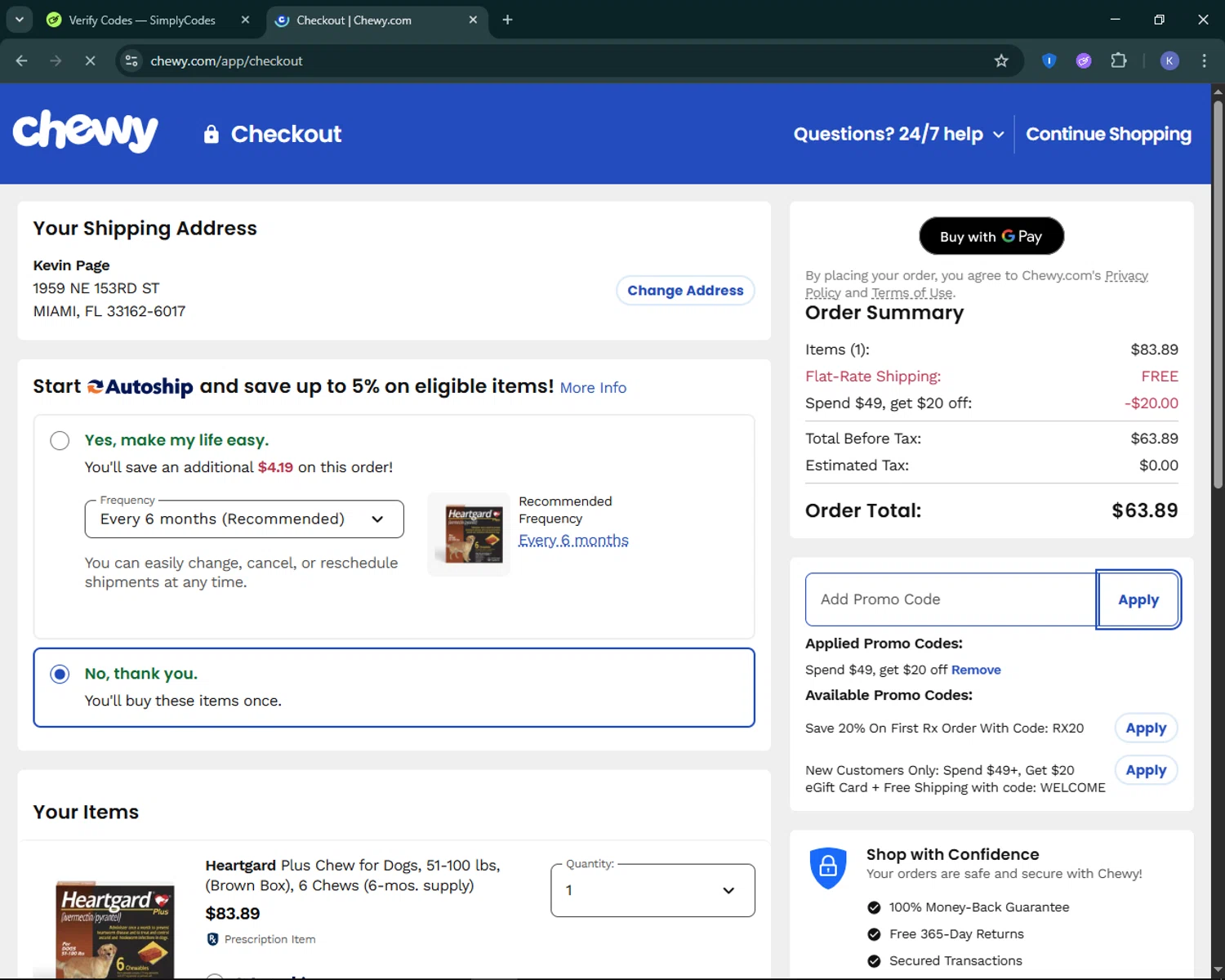
Task: Click the Flat-Rate Shipping: label
Action: pyautogui.click(x=873, y=376)
